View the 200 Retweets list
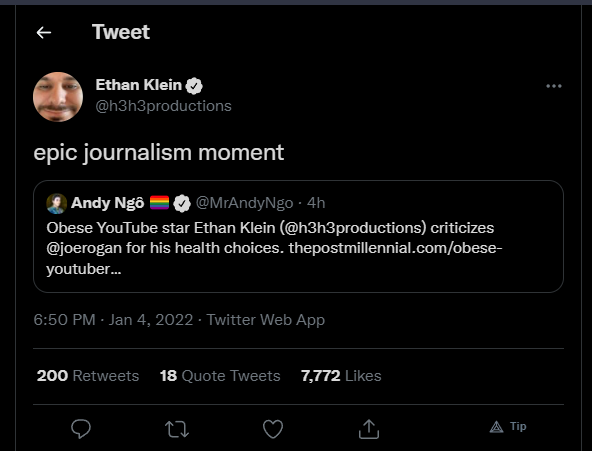The width and height of the screenshot is (592, 451). tap(88, 376)
